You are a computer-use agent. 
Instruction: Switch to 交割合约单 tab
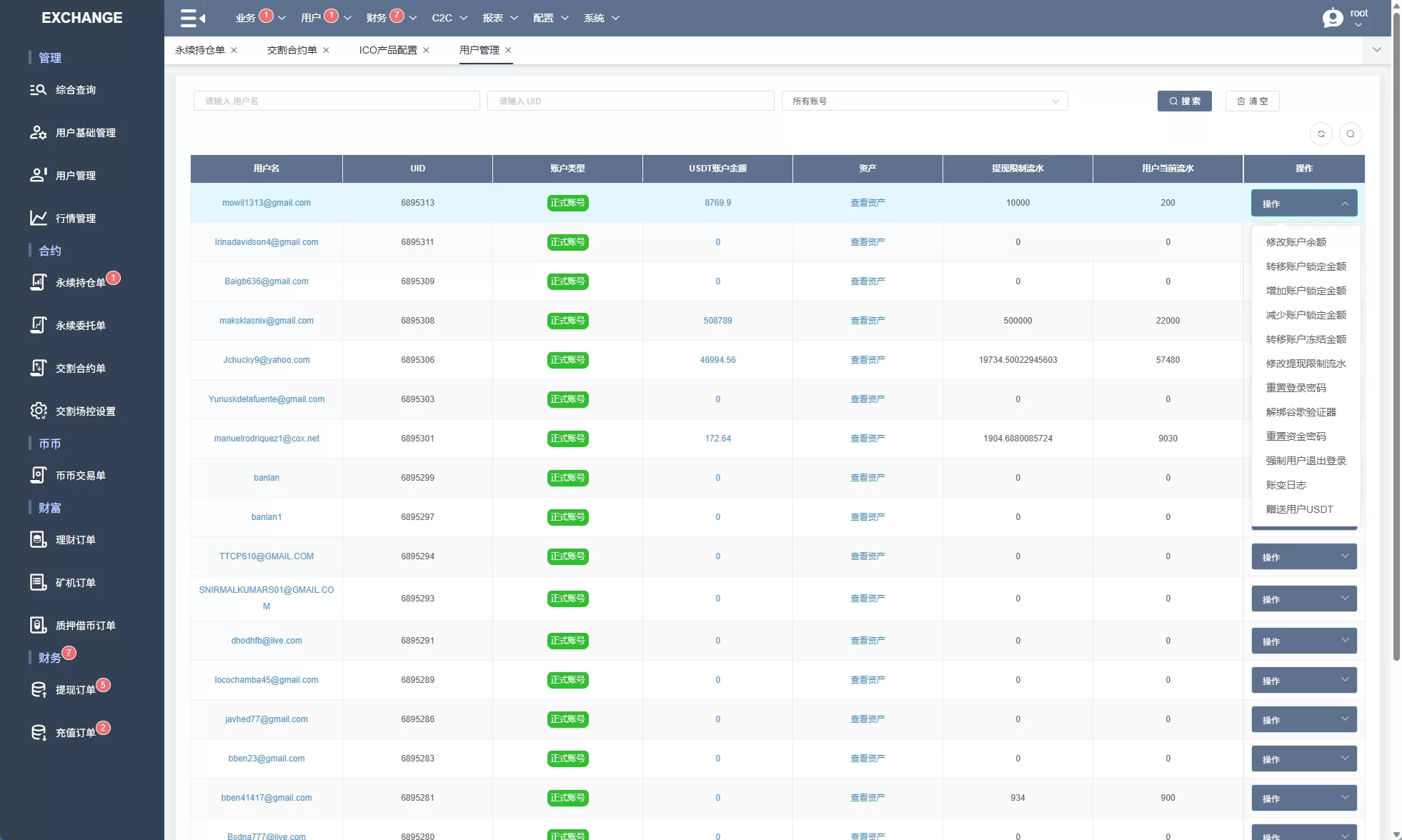[292, 50]
